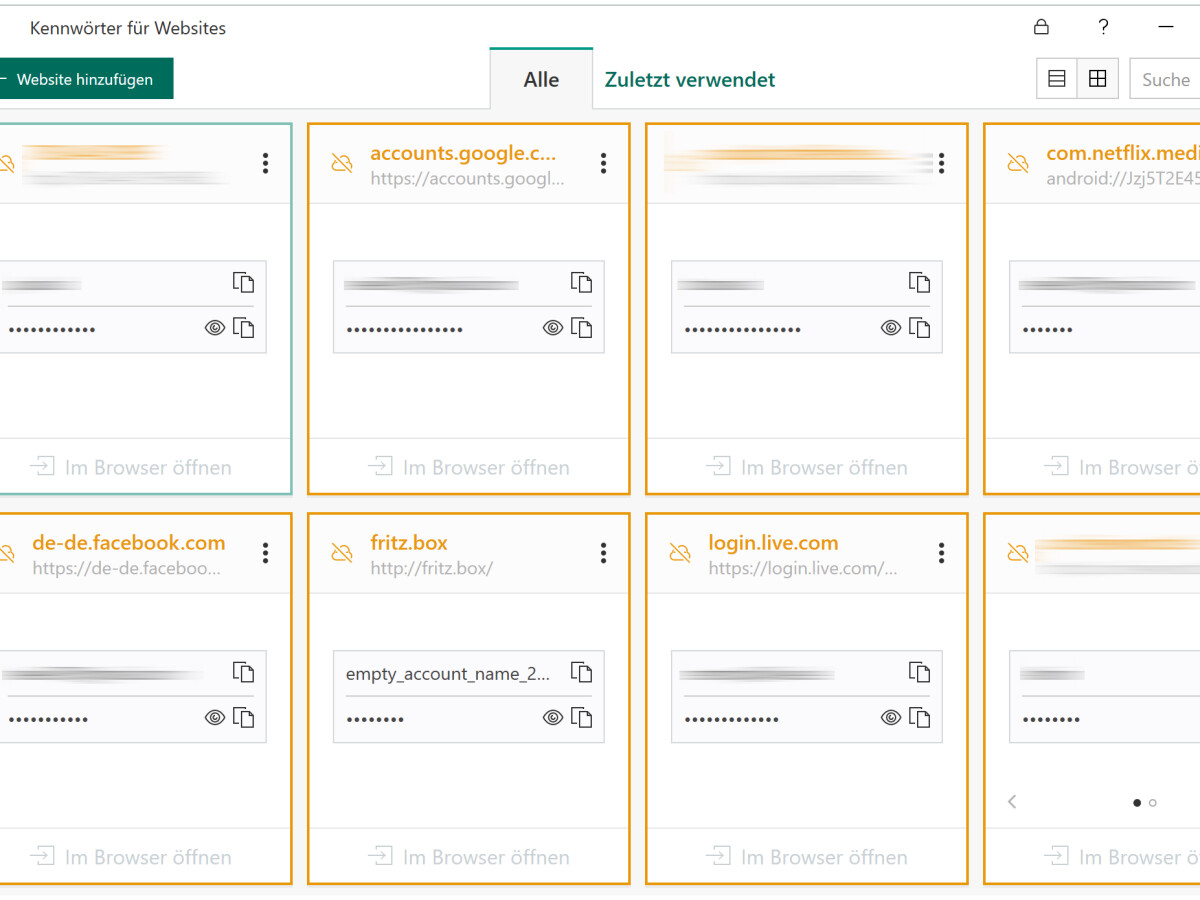This screenshot has height=900, width=1200.
Task: Show the de-de.facebook.com password
Action: point(214,717)
